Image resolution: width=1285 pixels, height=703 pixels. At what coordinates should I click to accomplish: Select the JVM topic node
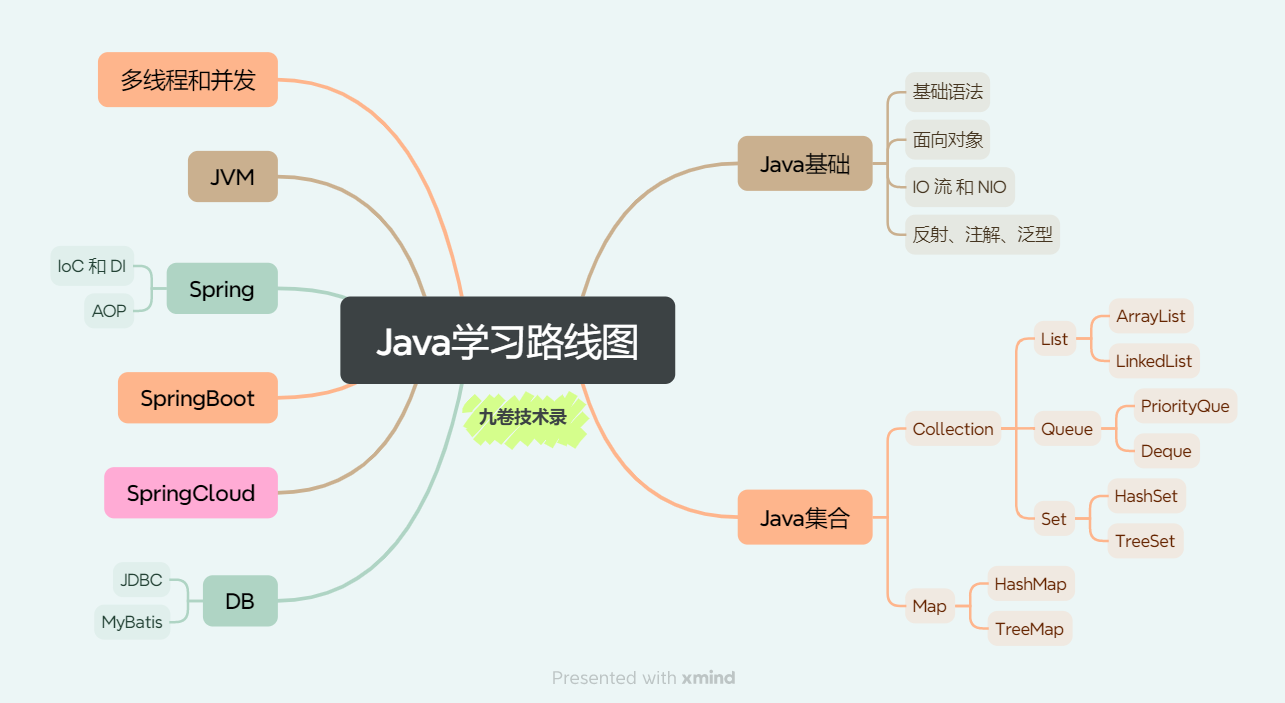coord(233,177)
